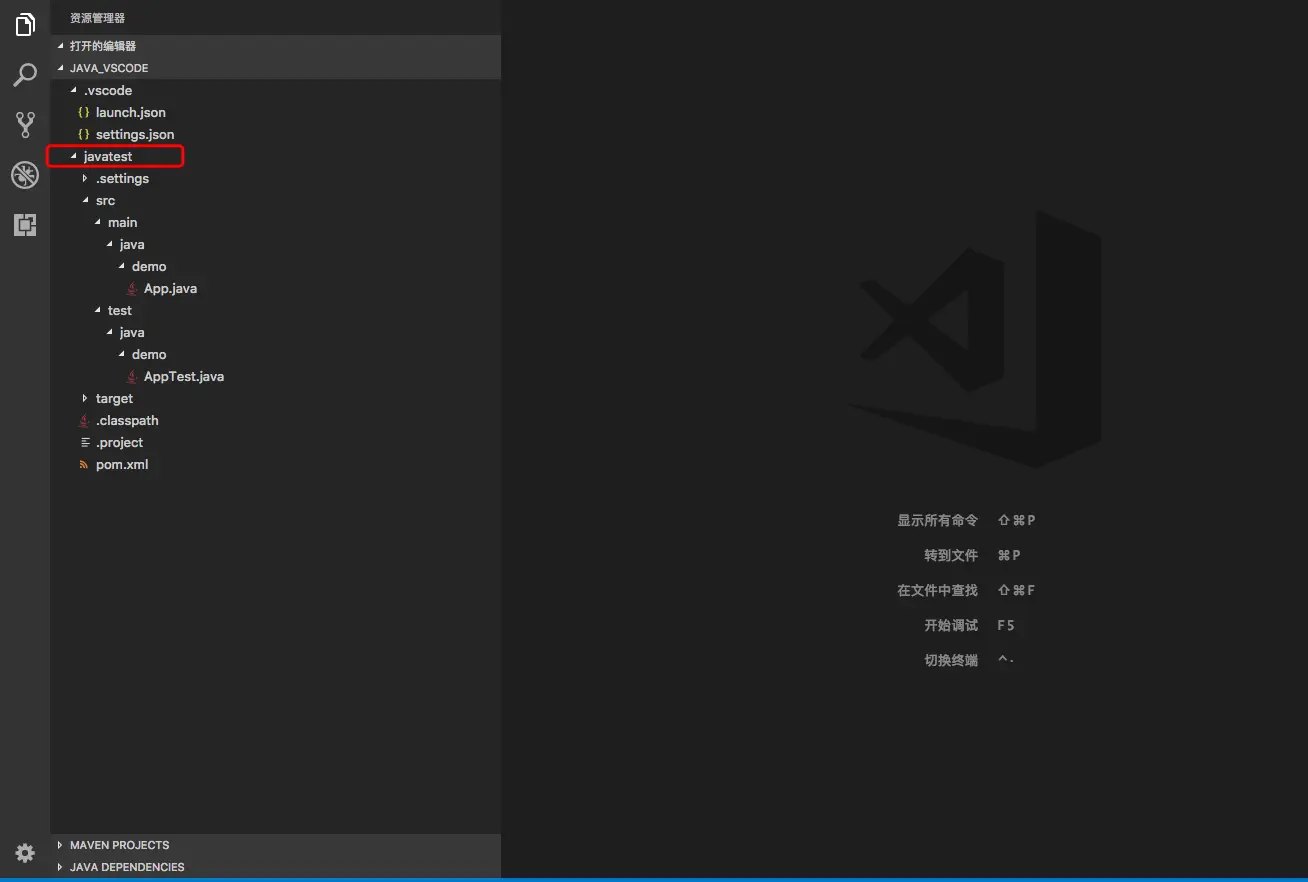1308x882 pixels.
Task: Select demo folder above App.java
Action: click(149, 266)
